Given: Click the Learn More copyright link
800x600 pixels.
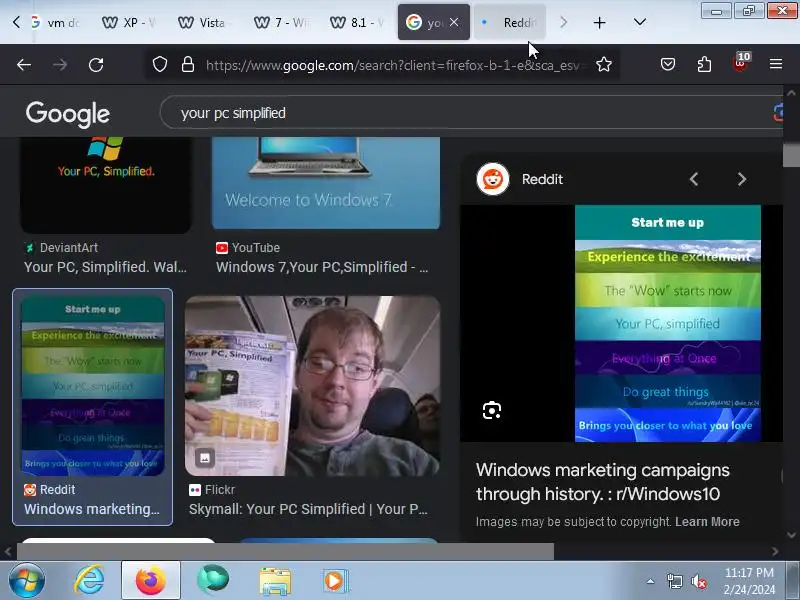Looking at the screenshot, I should tap(707, 521).
